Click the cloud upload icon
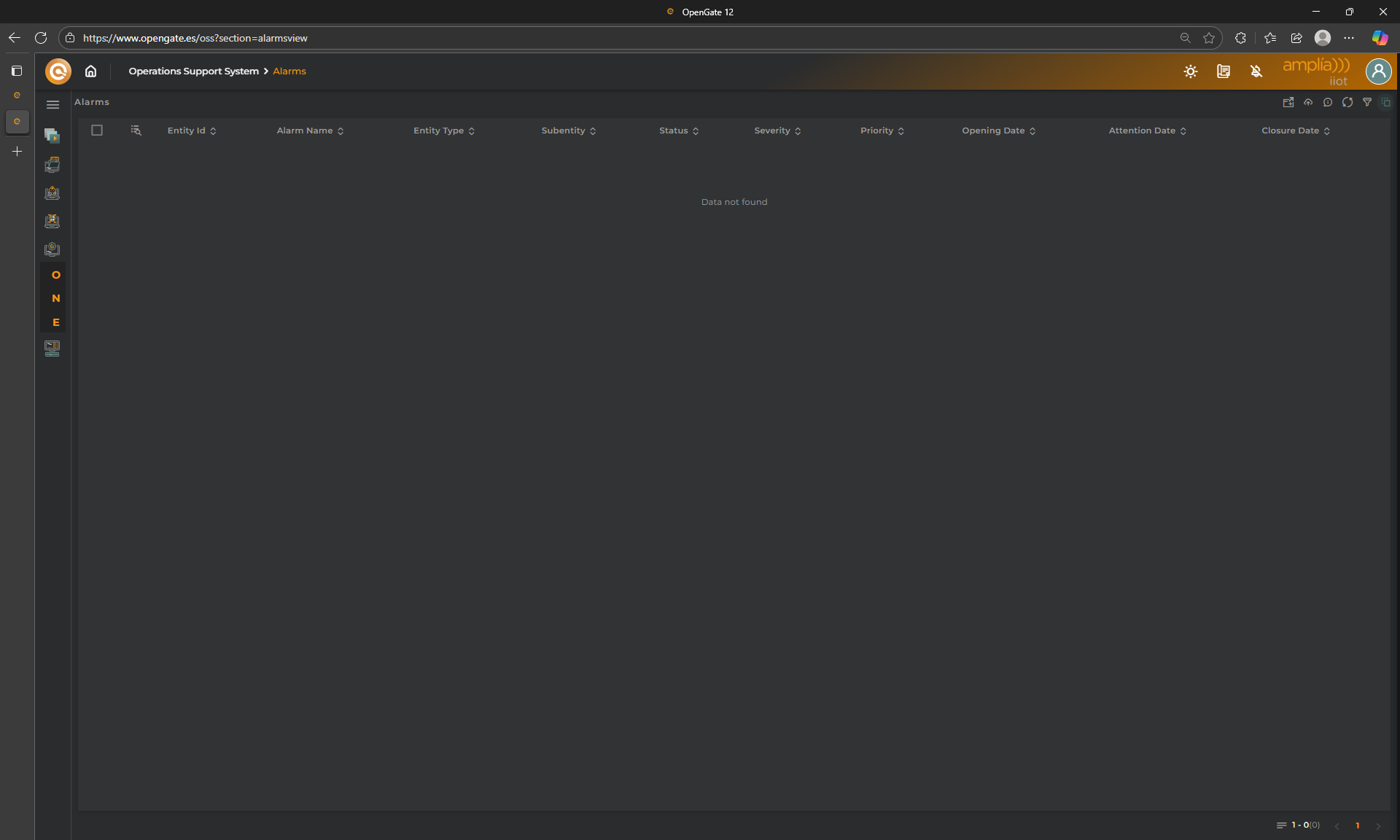Image resolution: width=1400 pixels, height=840 pixels. point(1308,103)
